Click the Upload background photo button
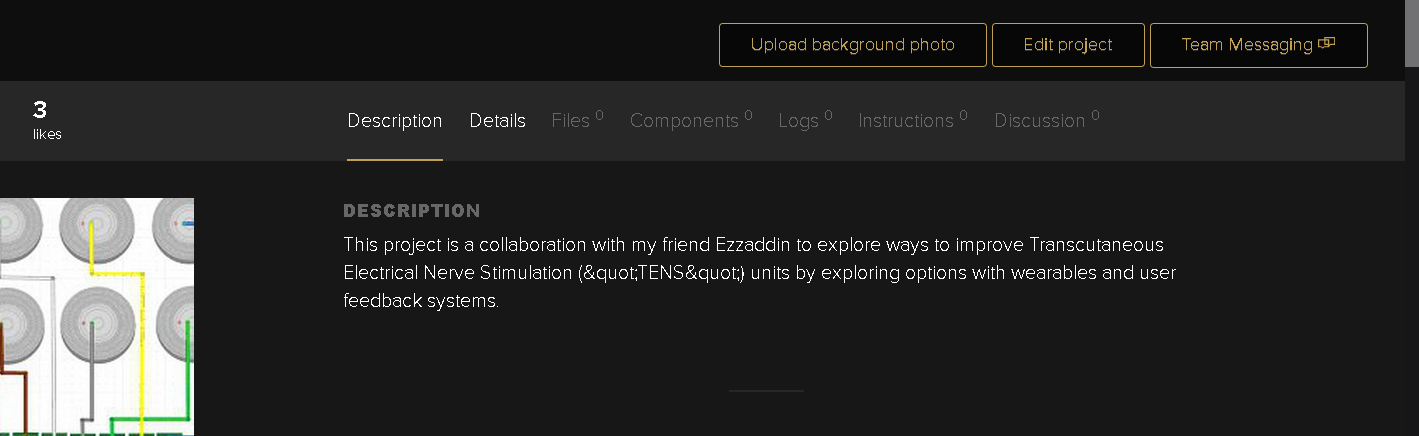1419x436 pixels. click(x=852, y=45)
